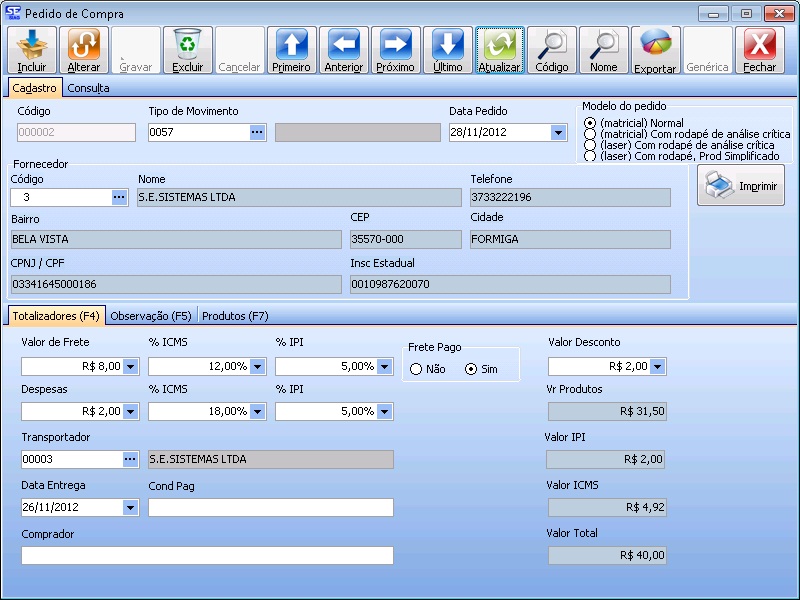Viewport: 800px width, 600px height.
Task: Open the Data Entrega date picker
Action: pos(130,508)
